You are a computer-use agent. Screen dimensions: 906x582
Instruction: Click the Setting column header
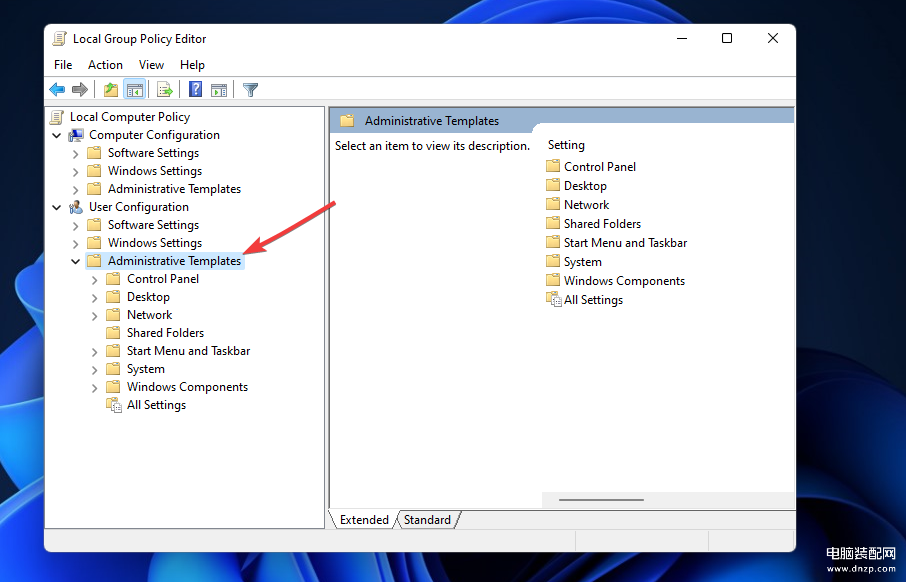[566, 145]
